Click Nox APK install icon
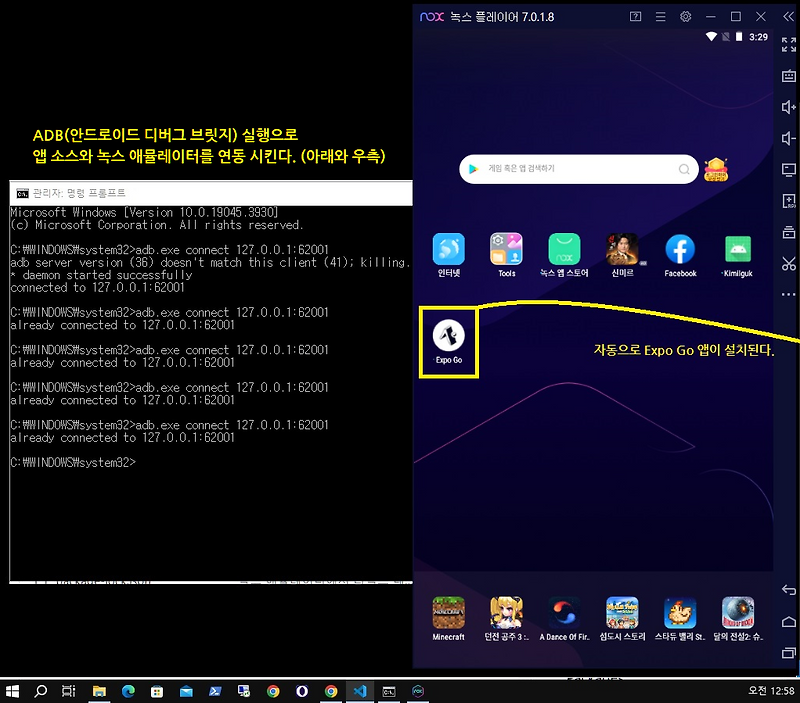The image size is (800, 703). tap(788, 201)
